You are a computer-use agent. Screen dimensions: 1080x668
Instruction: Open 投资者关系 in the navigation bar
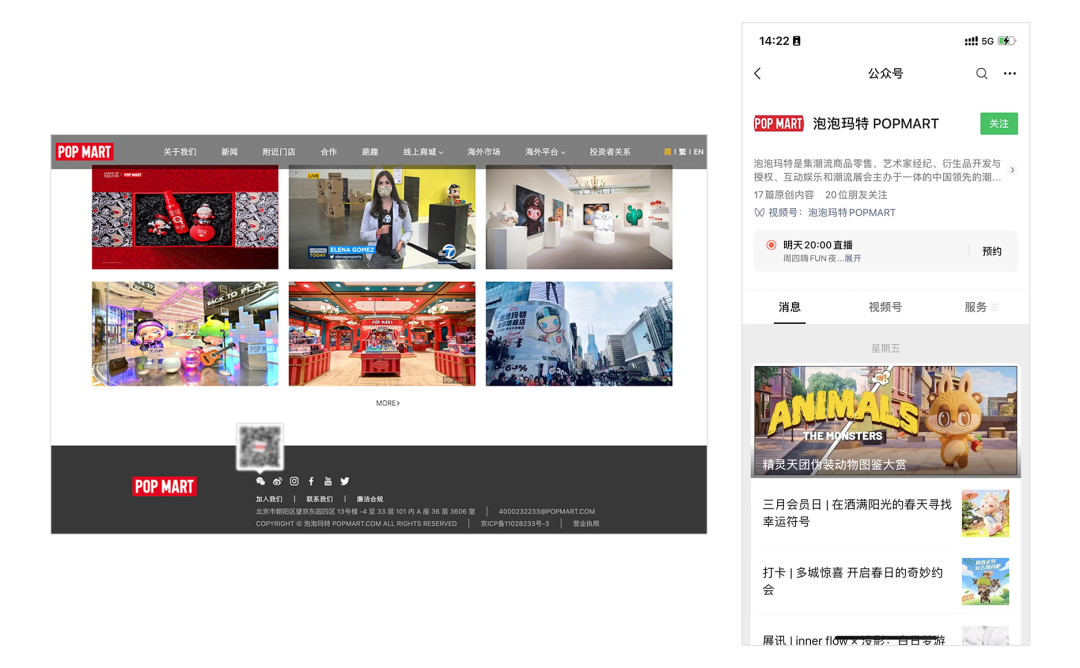610,152
